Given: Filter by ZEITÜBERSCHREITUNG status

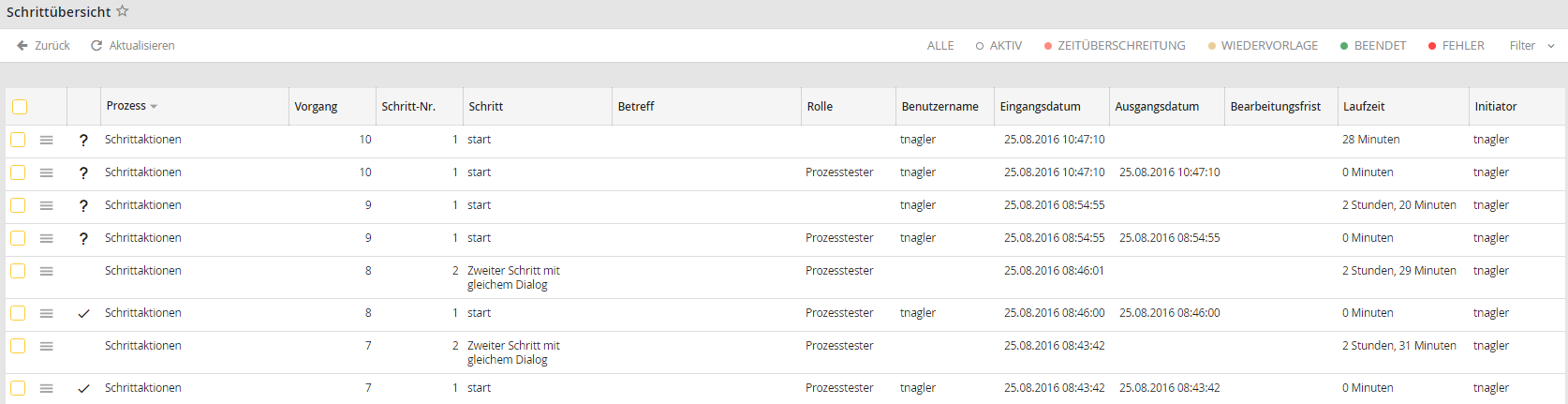Looking at the screenshot, I should (x=1115, y=45).
